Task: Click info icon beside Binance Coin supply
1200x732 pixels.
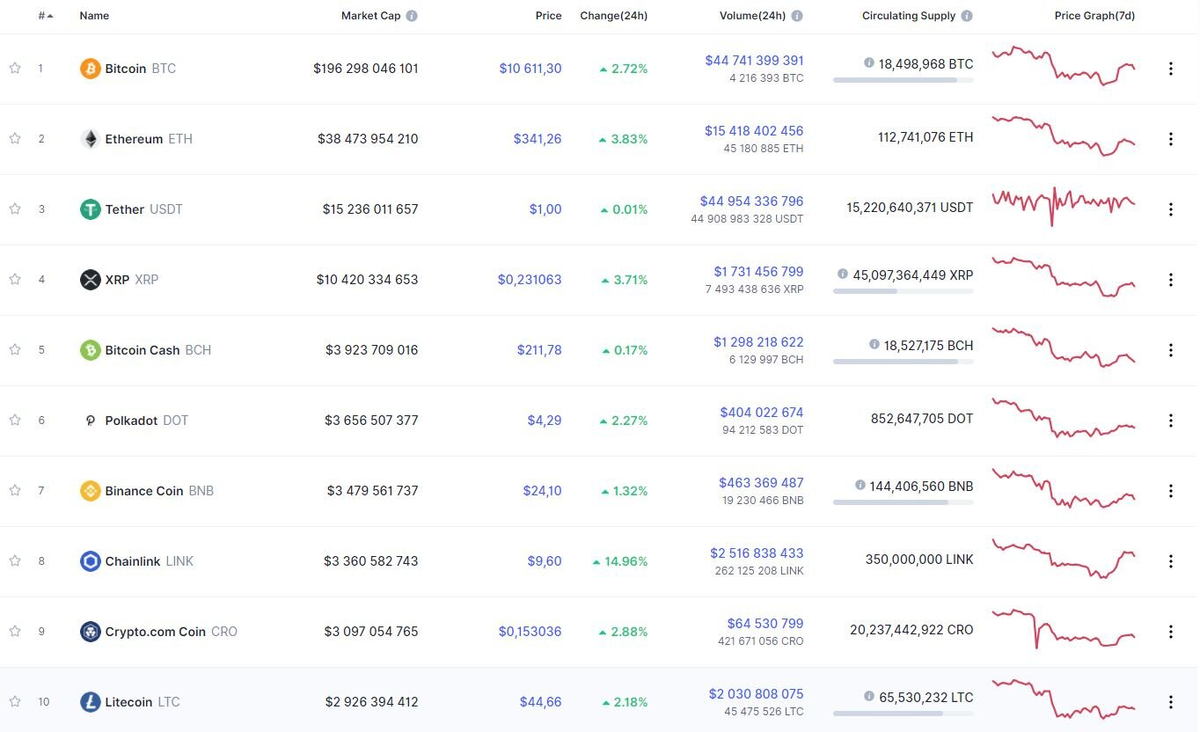Action: [x=860, y=485]
